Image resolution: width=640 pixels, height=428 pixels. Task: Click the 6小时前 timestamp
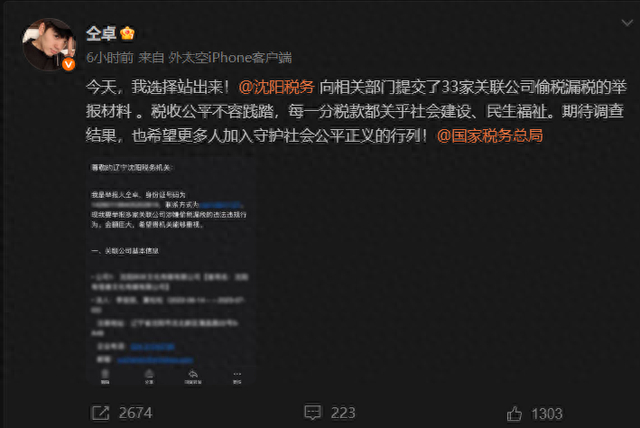pos(110,58)
